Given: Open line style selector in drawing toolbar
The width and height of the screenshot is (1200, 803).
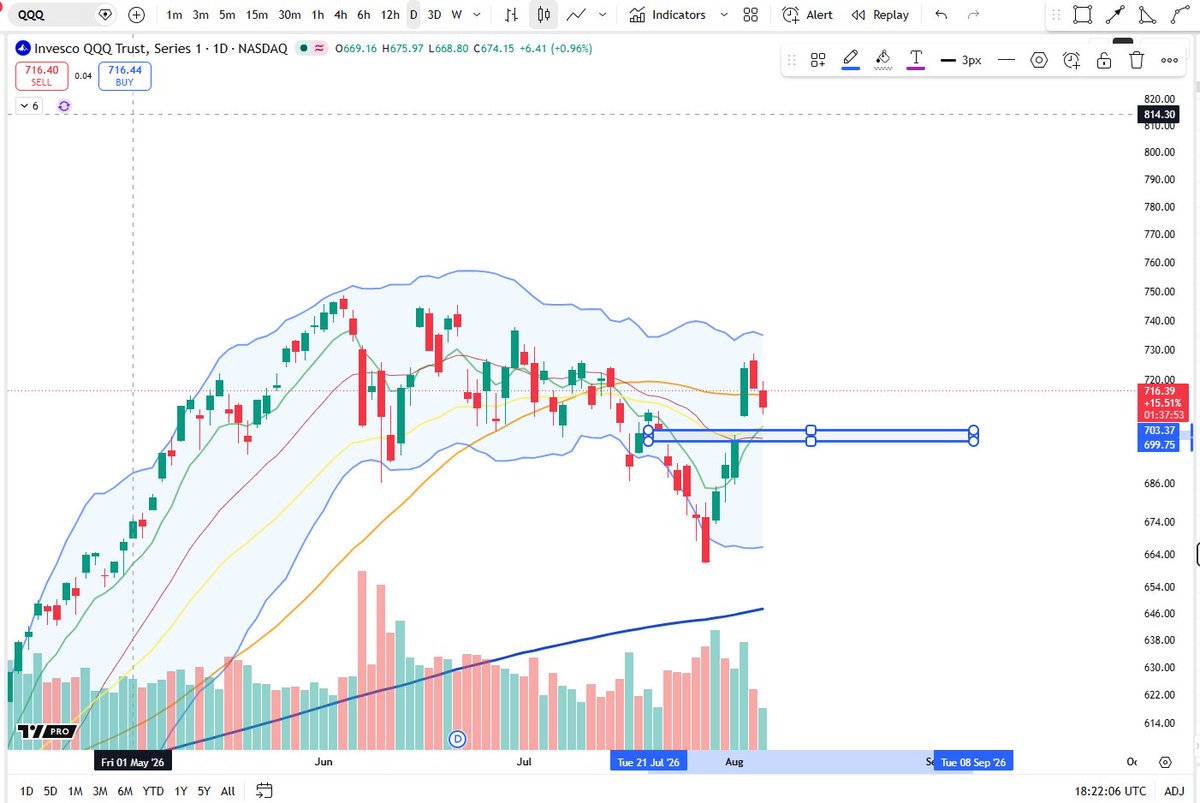Looking at the screenshot, I should [1006, 60].
